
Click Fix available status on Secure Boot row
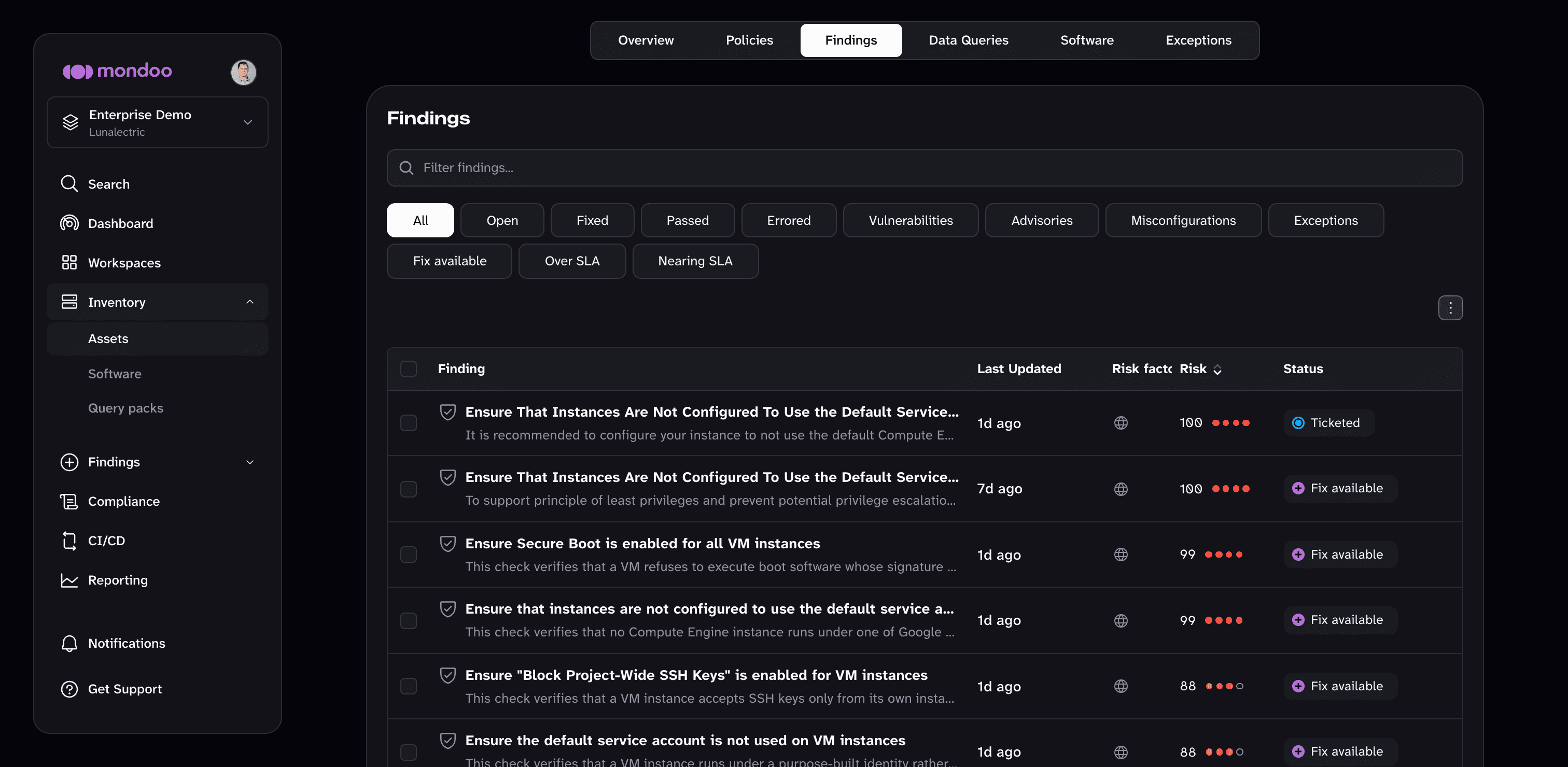coord(1340,555)
